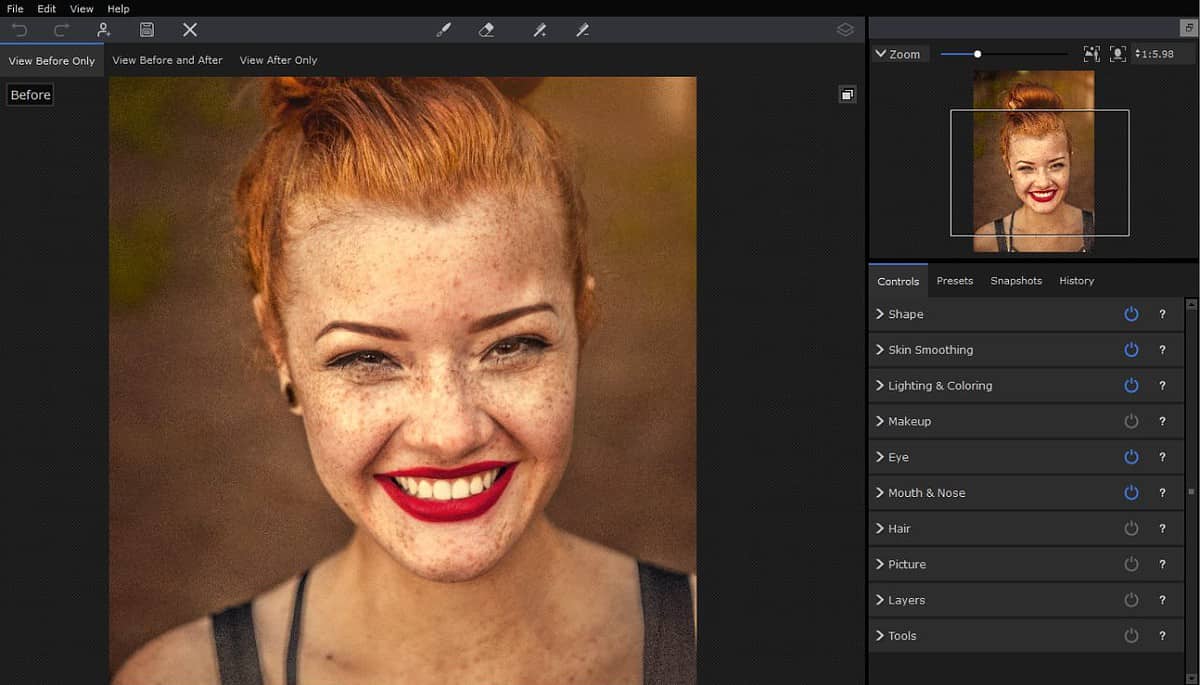Open the View menu
The height and width of the screenshot is (685, 1200).
point(81,8)
